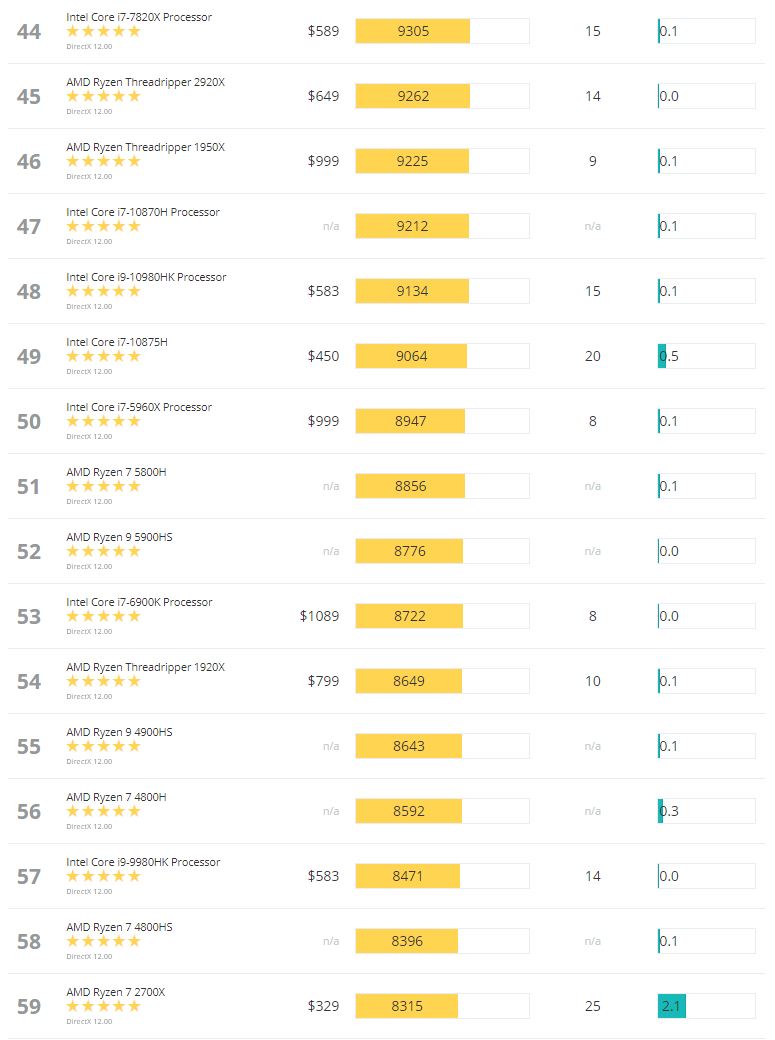The image size is (775, 1040).
Task: Click the star rating of Core i9-9980HK
Action: [104, 876]
